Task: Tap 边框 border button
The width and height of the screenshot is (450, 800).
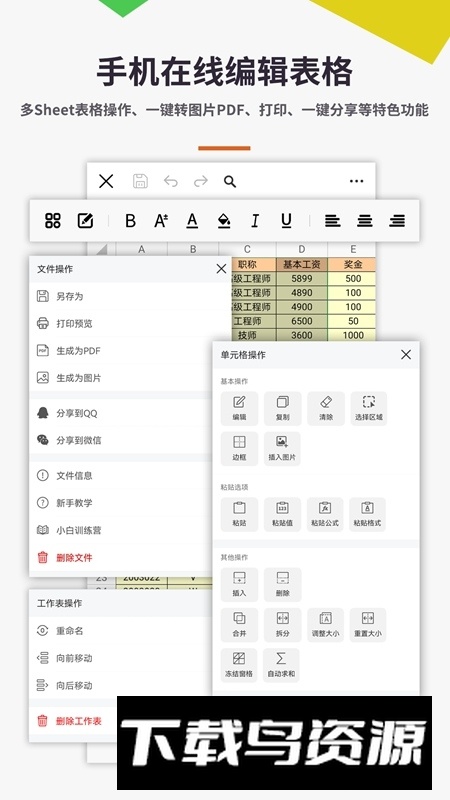Action: click(239, 448)
